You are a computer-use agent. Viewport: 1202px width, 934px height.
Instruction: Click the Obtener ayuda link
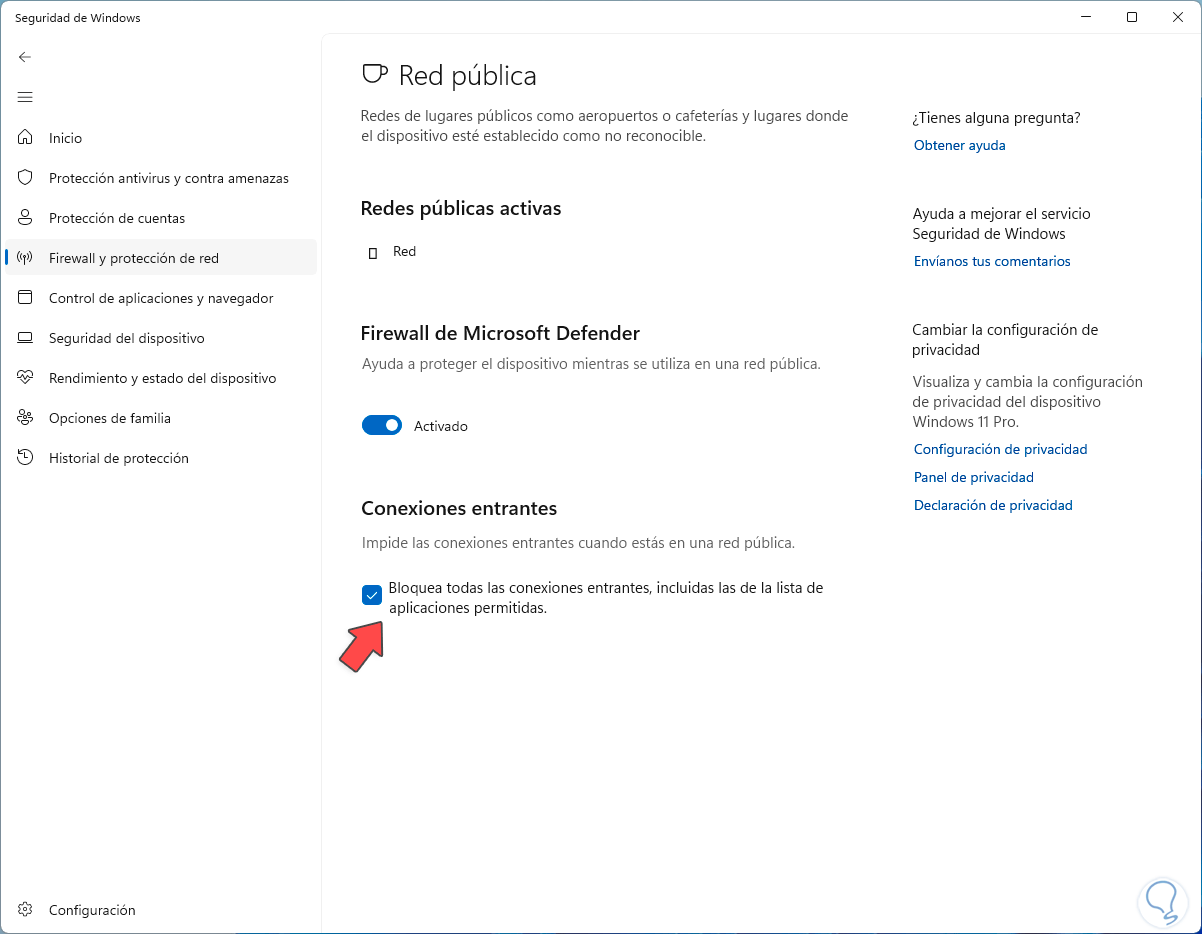pos(960,145)
